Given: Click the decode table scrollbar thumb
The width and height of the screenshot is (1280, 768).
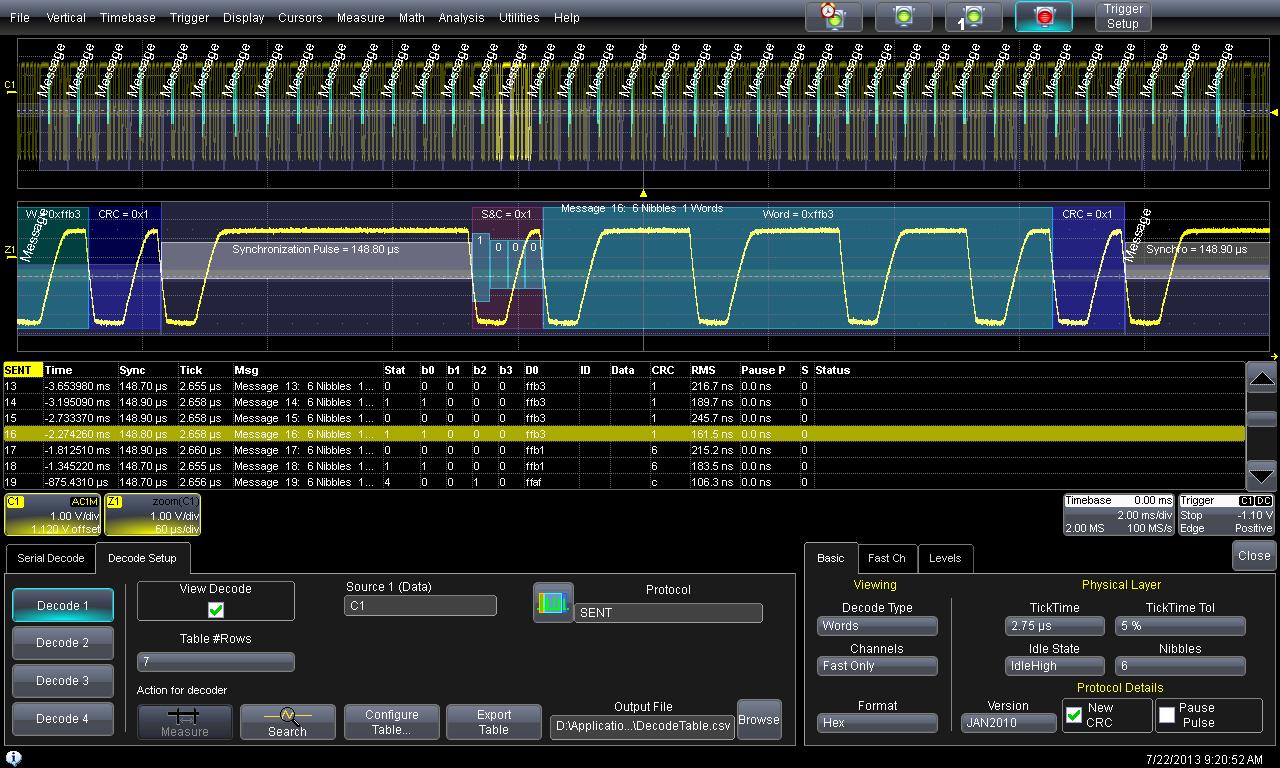Looking at the screenshot, I should [1262, 419].
